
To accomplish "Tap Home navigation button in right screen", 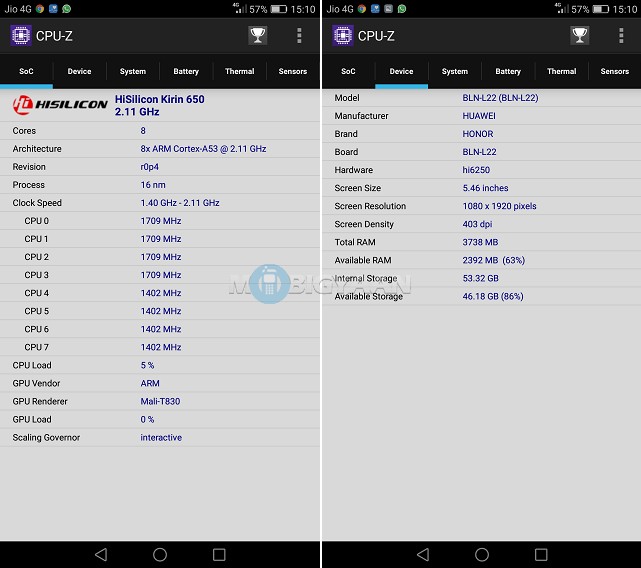I will 482,555.
